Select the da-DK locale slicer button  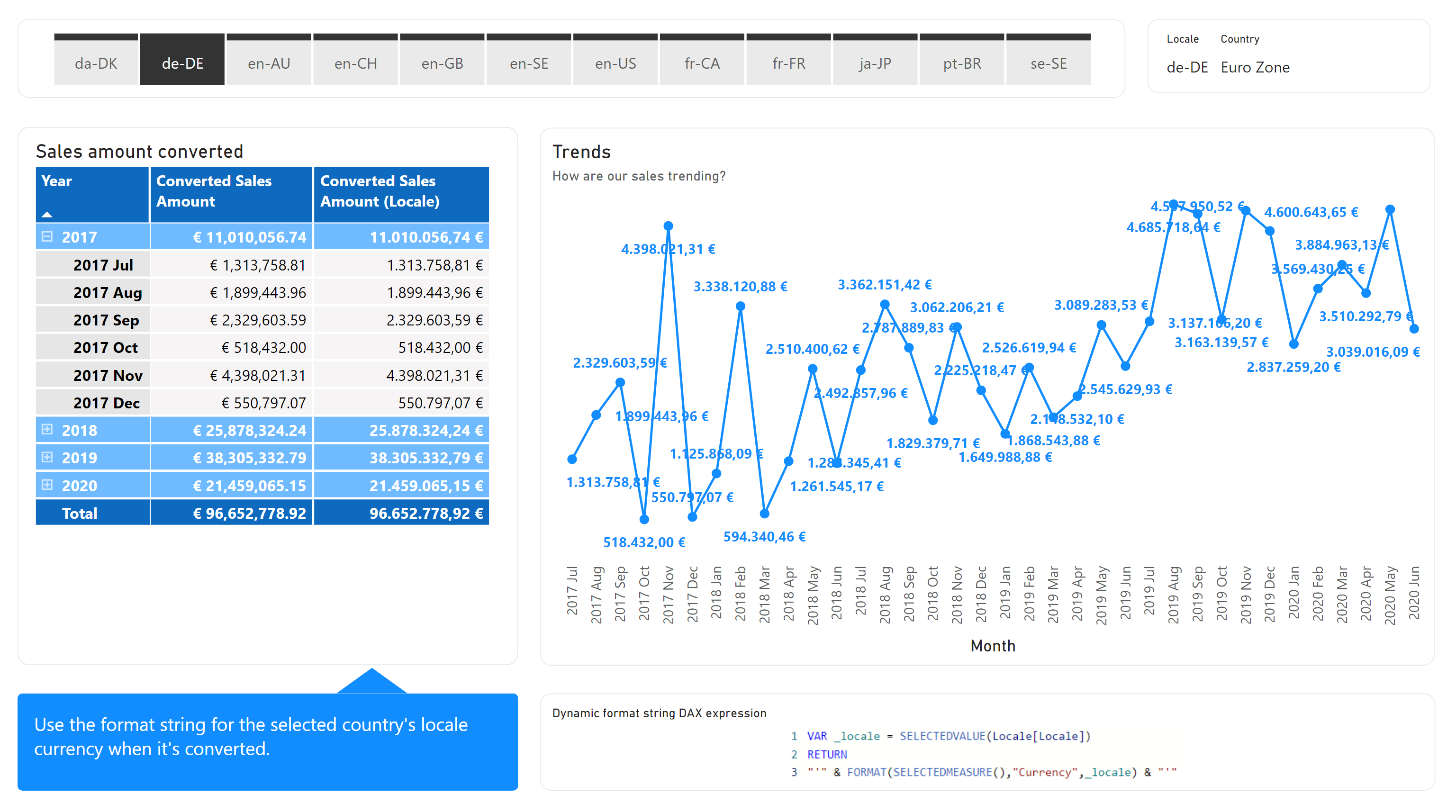tap(96, 60)
